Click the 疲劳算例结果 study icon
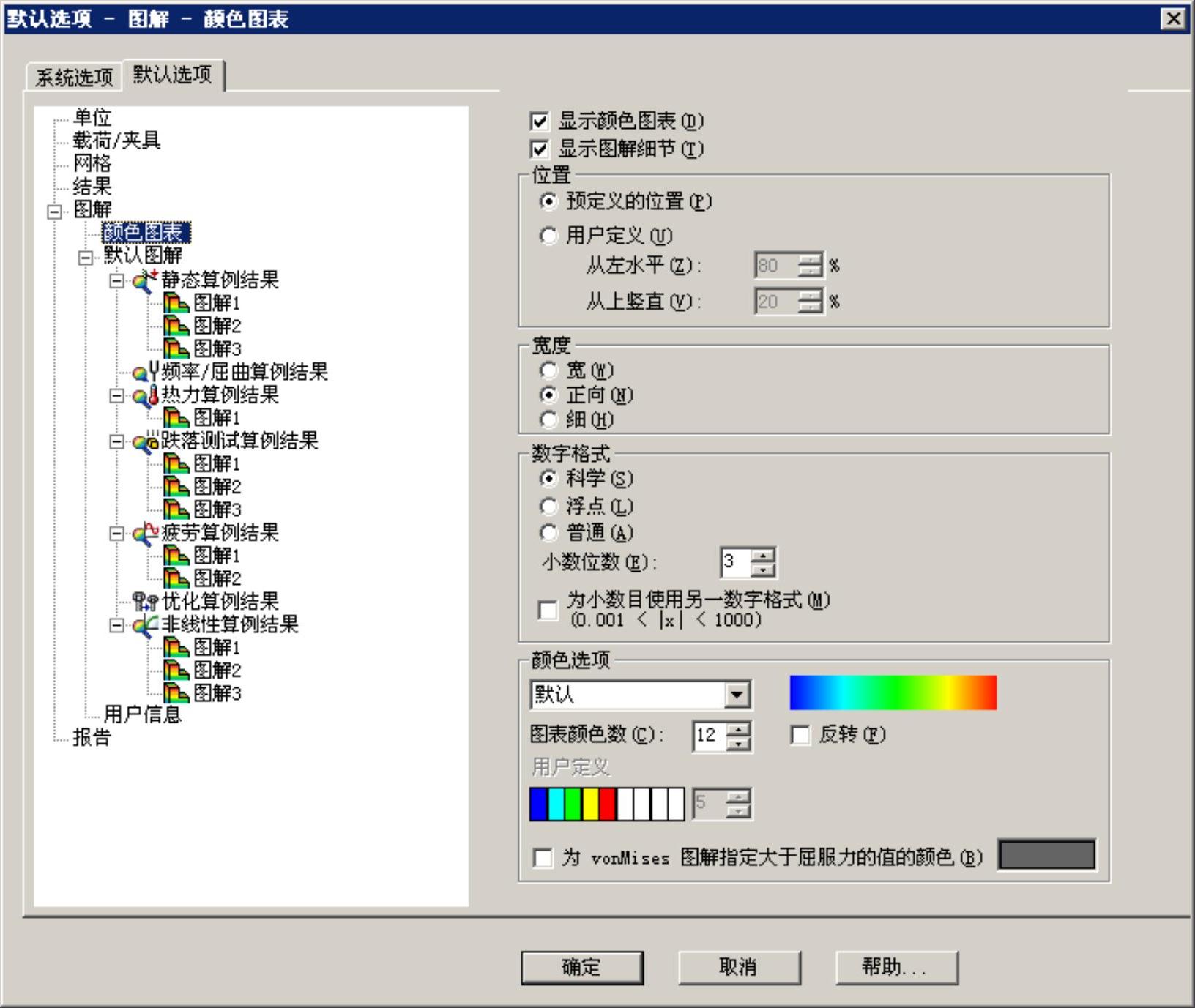The image size is (1195, 1008). tap(145, 533)
